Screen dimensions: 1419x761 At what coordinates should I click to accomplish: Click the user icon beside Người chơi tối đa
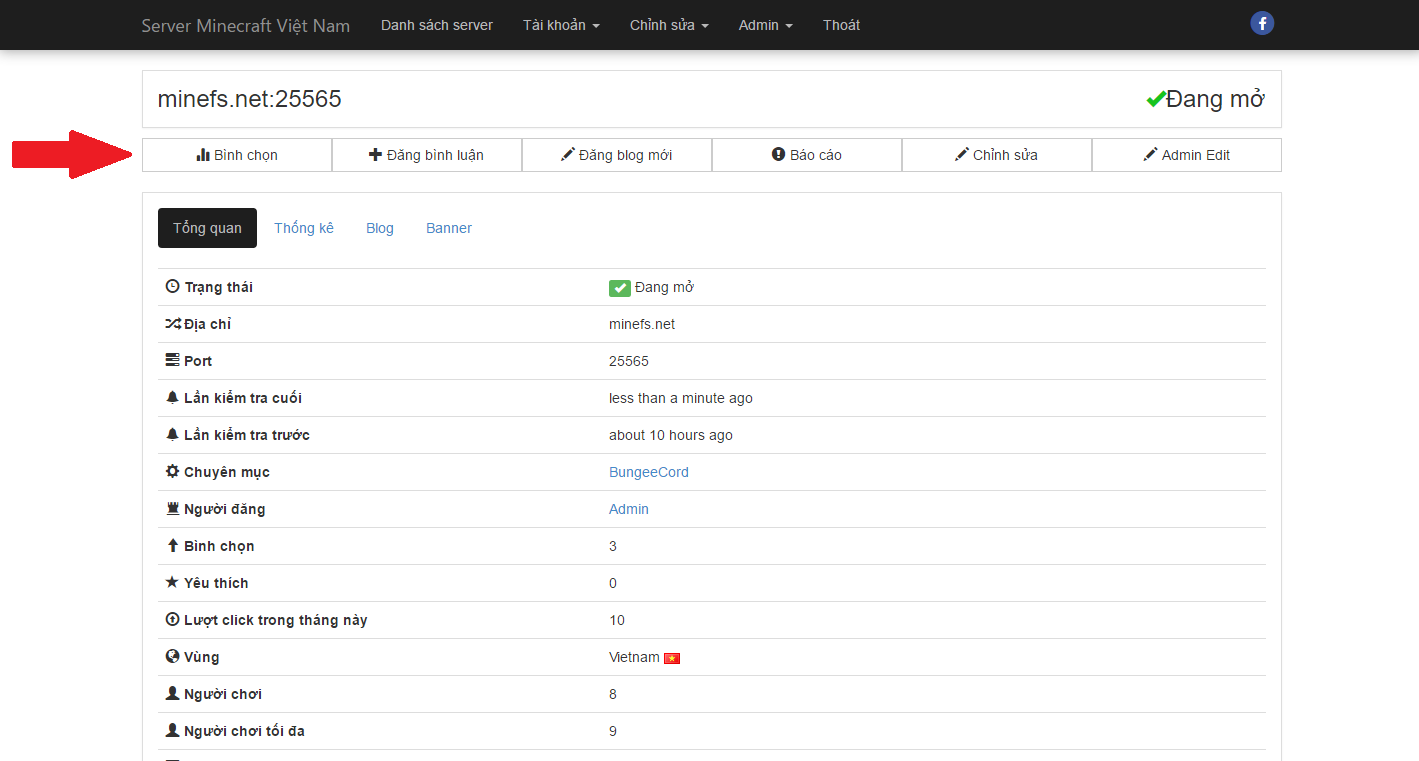coord(172,731)
